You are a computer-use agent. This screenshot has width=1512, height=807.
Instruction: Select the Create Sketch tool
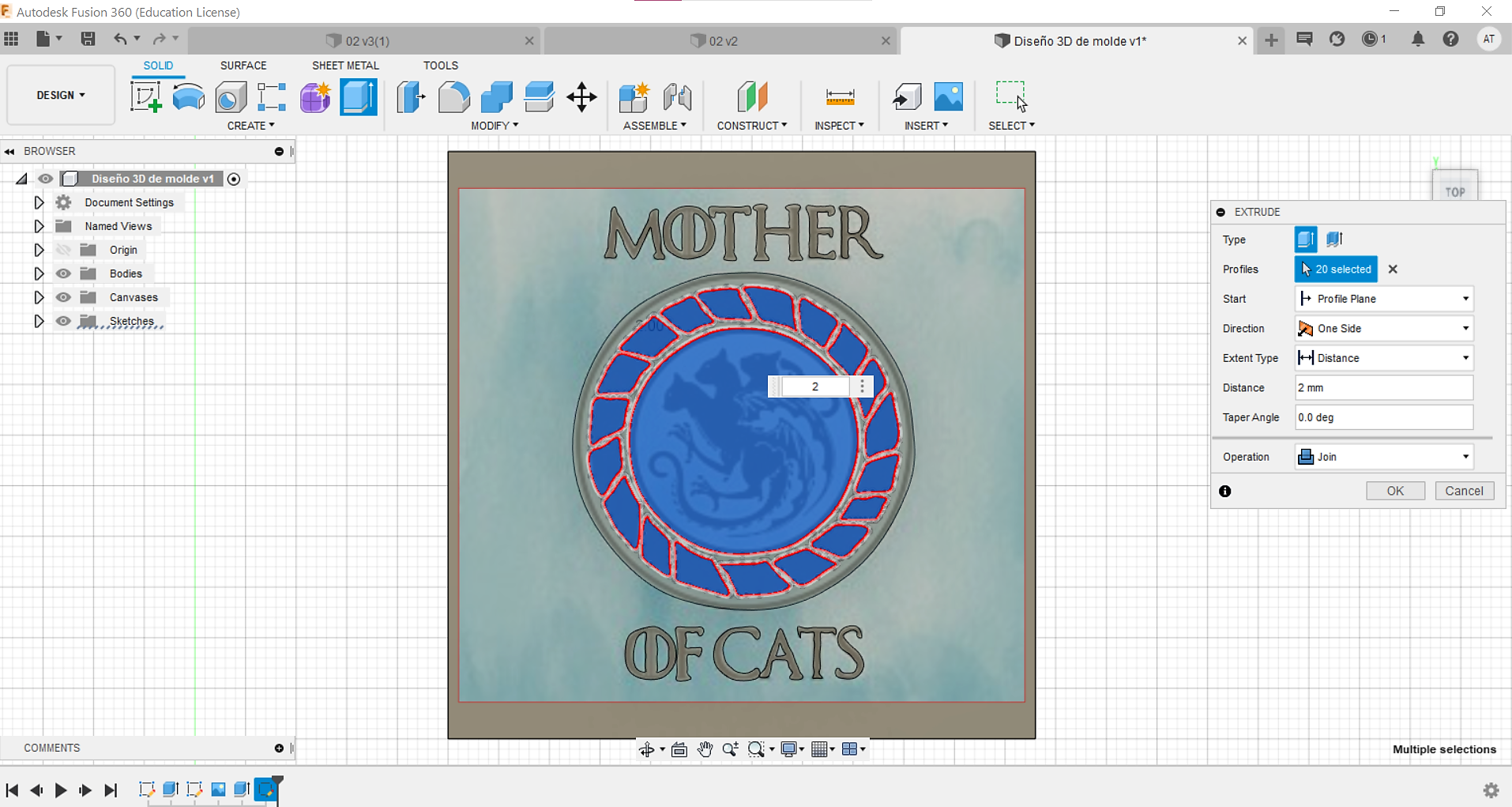[x=146, y=97]
